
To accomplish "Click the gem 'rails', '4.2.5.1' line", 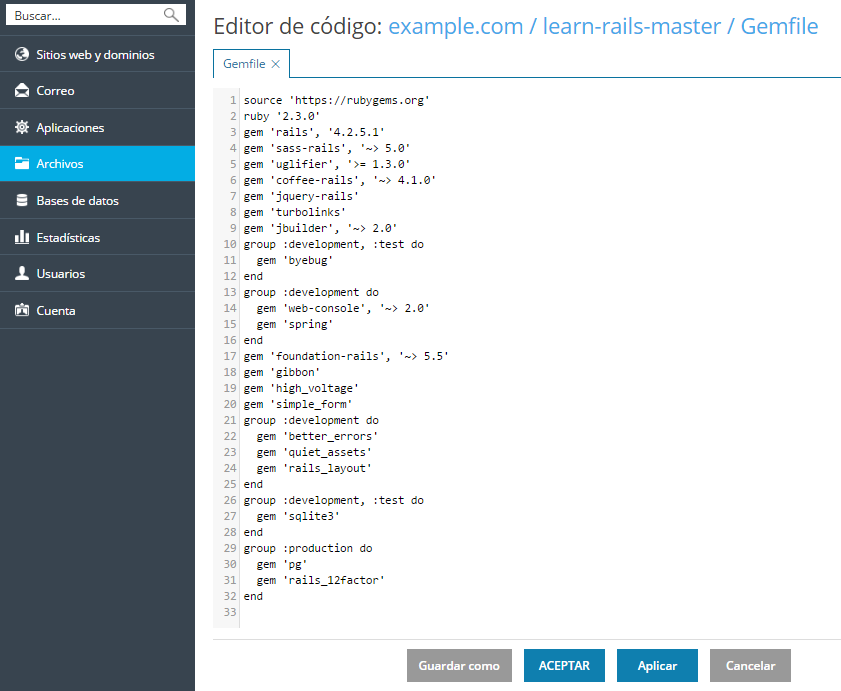I will pyautogui.click(x=314, y=132).
